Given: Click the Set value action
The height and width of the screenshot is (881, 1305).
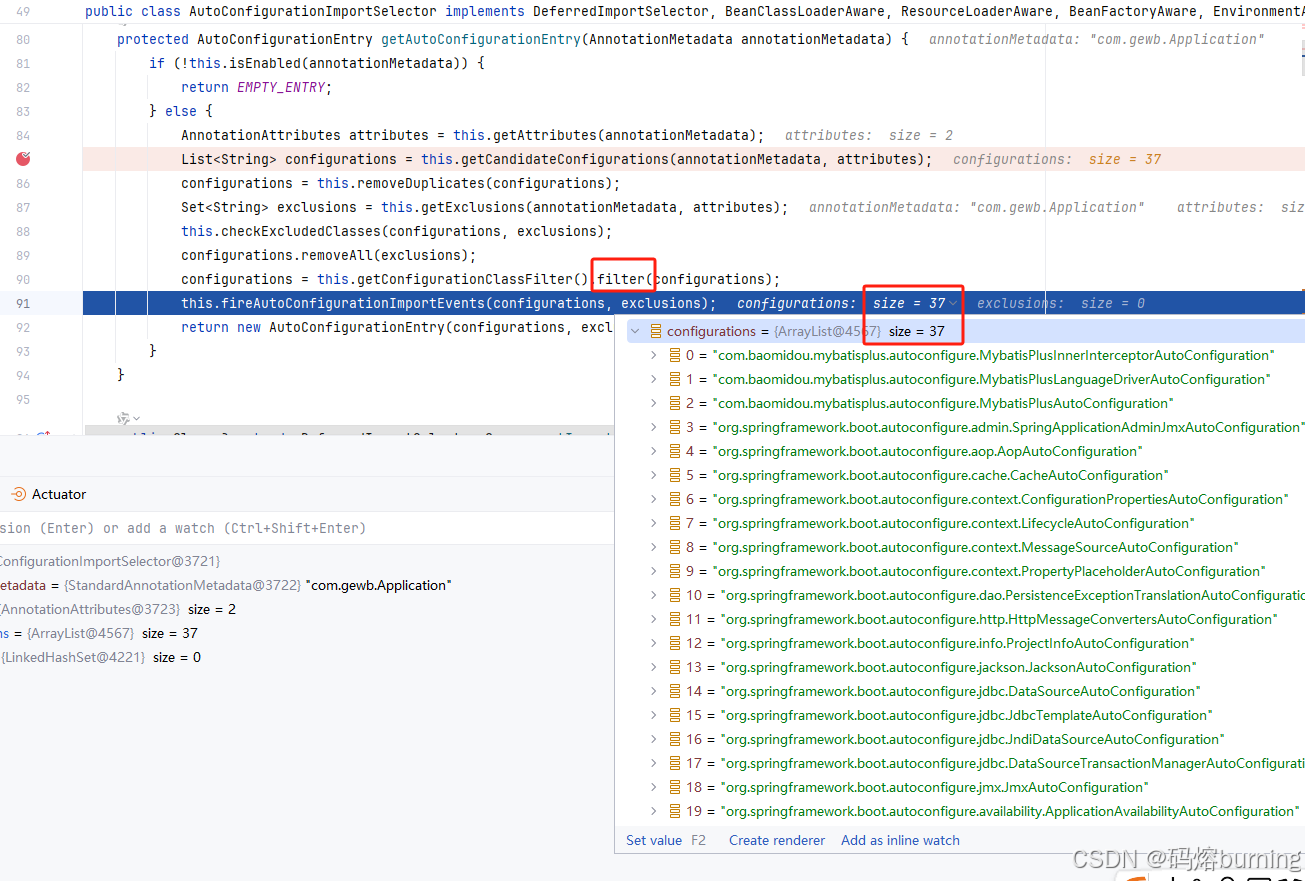Looking at the screenshot, I should 654,840.
